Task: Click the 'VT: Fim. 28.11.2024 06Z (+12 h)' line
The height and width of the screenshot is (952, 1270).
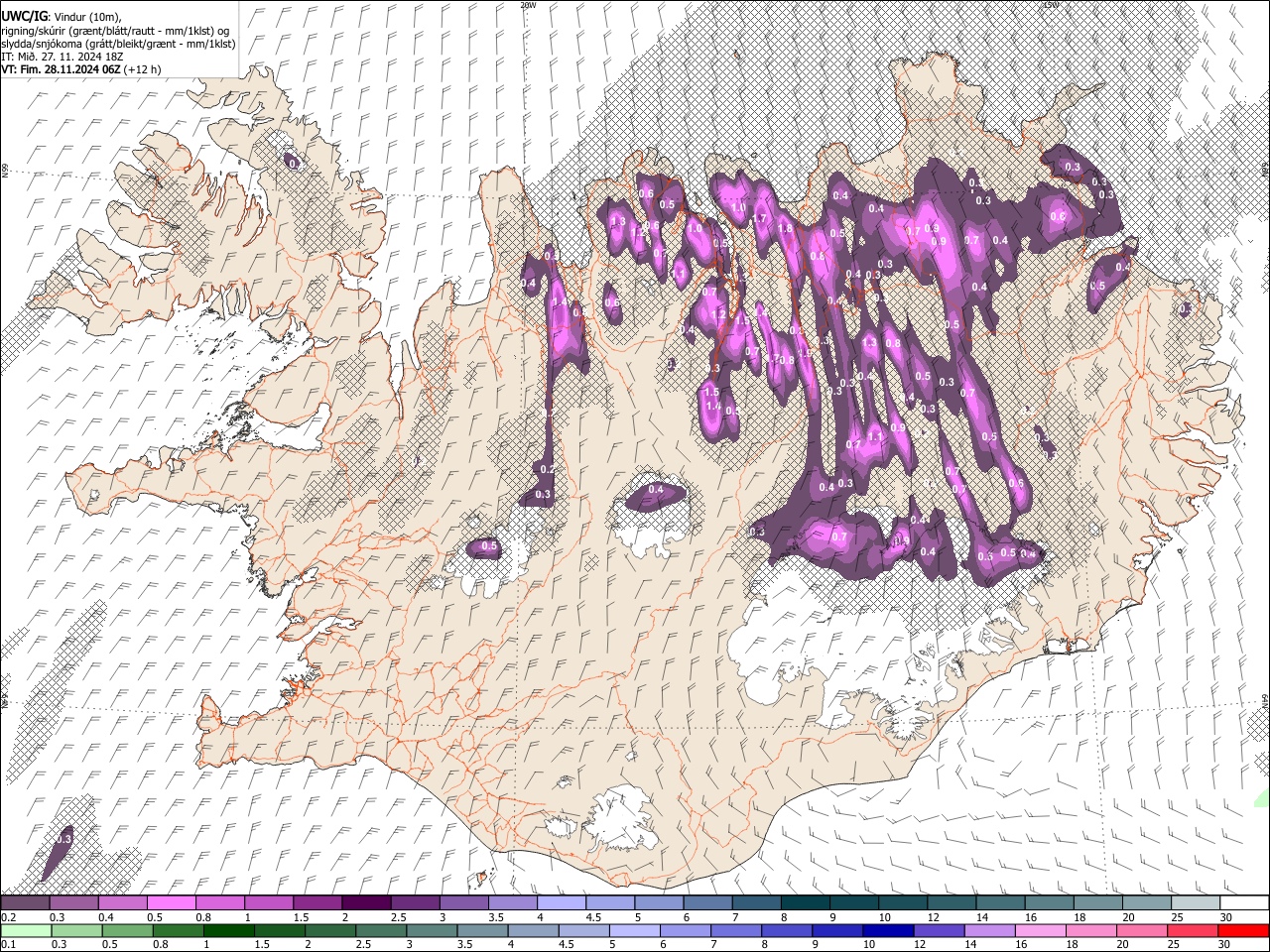Action: coord(80,69)
